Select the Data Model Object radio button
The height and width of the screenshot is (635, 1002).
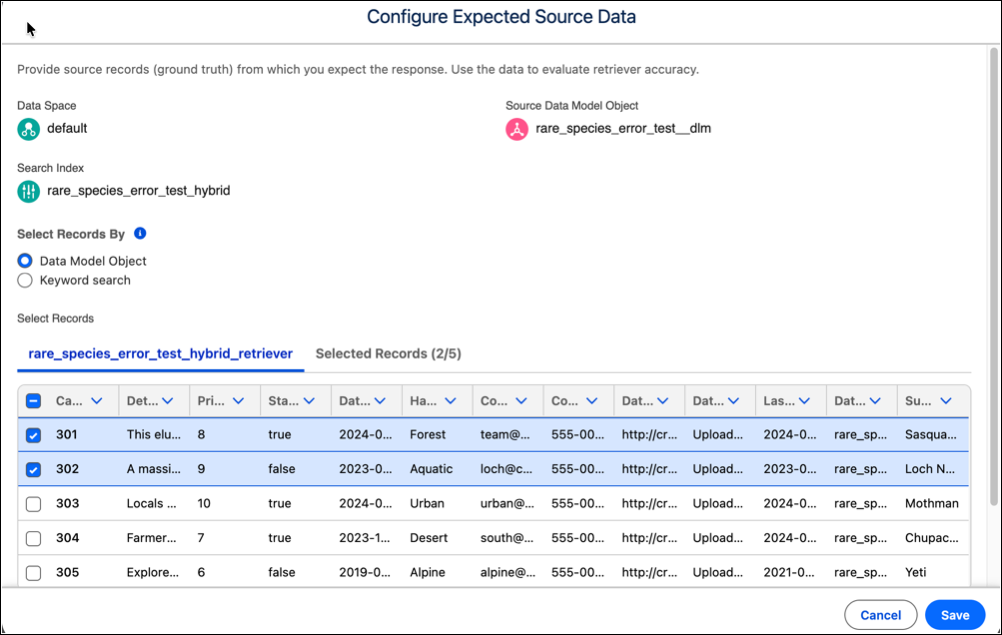click(x=25, y=261)
